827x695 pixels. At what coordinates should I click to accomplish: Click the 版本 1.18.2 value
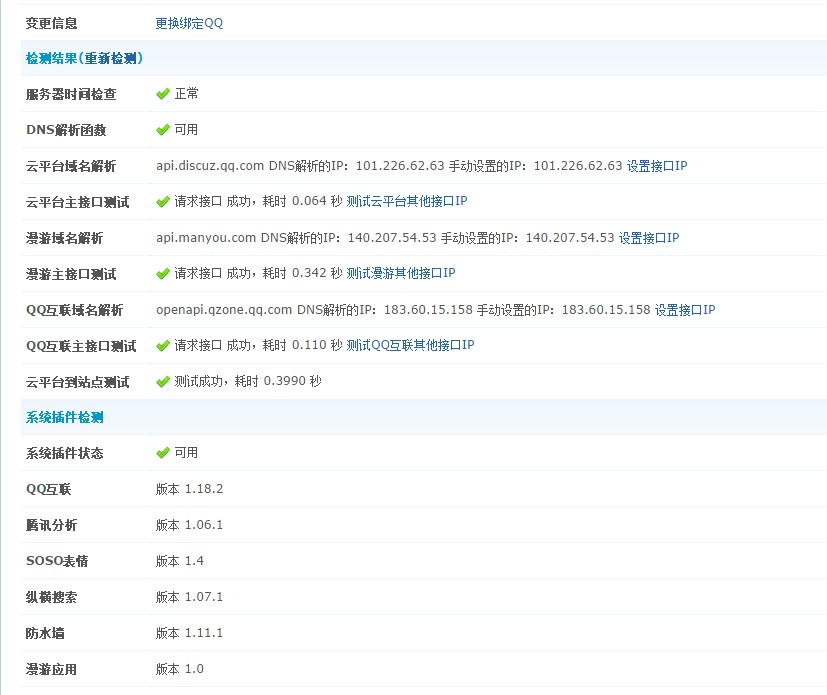pyautogui.click(x=189, y=489)
